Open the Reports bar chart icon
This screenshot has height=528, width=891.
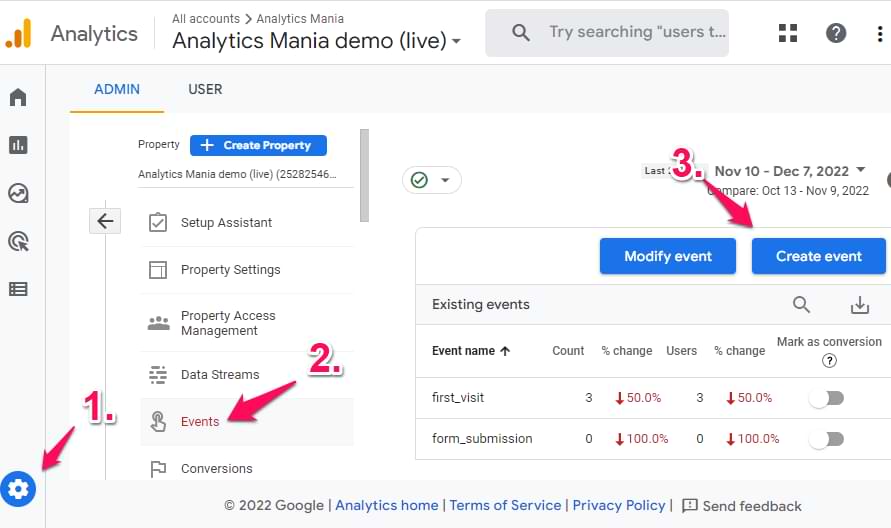18,145
